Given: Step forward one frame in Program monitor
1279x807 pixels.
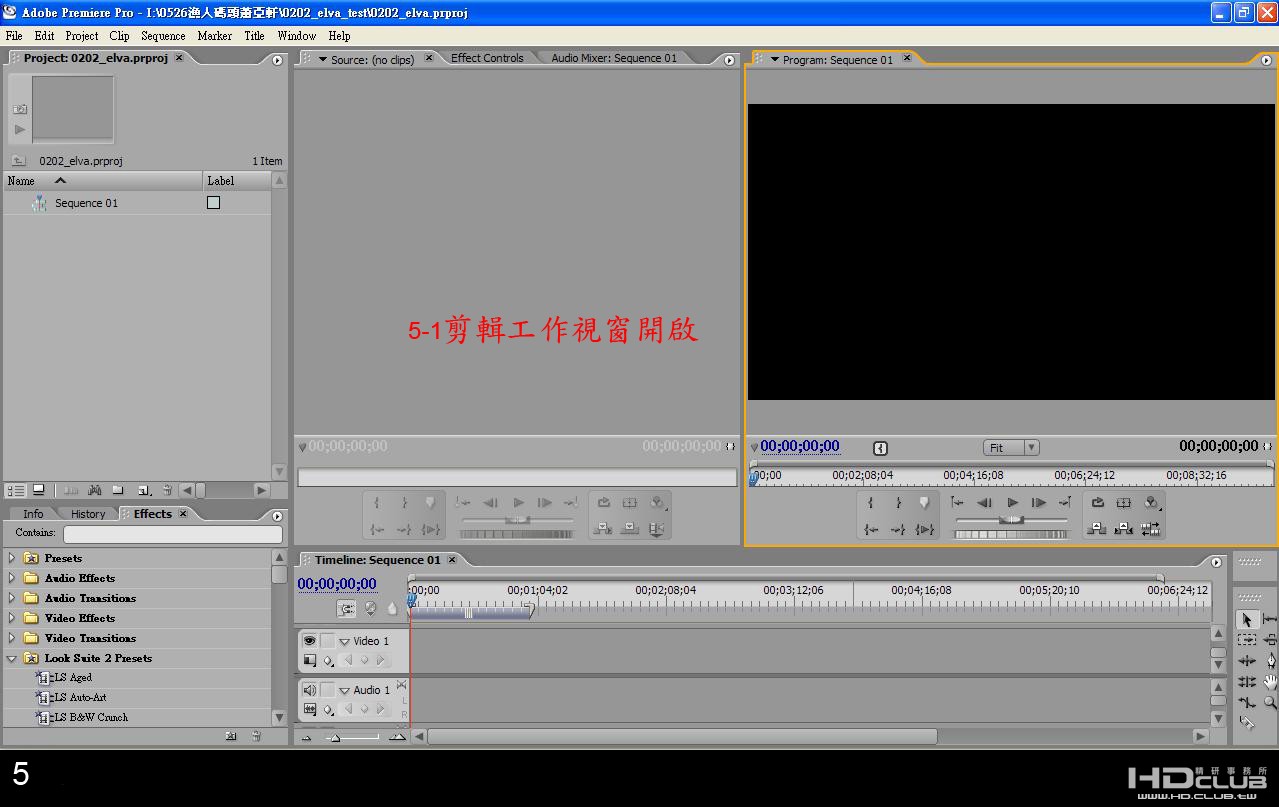Looking at the screenshot, I should pyautogui.click(x=1039, y=503).
